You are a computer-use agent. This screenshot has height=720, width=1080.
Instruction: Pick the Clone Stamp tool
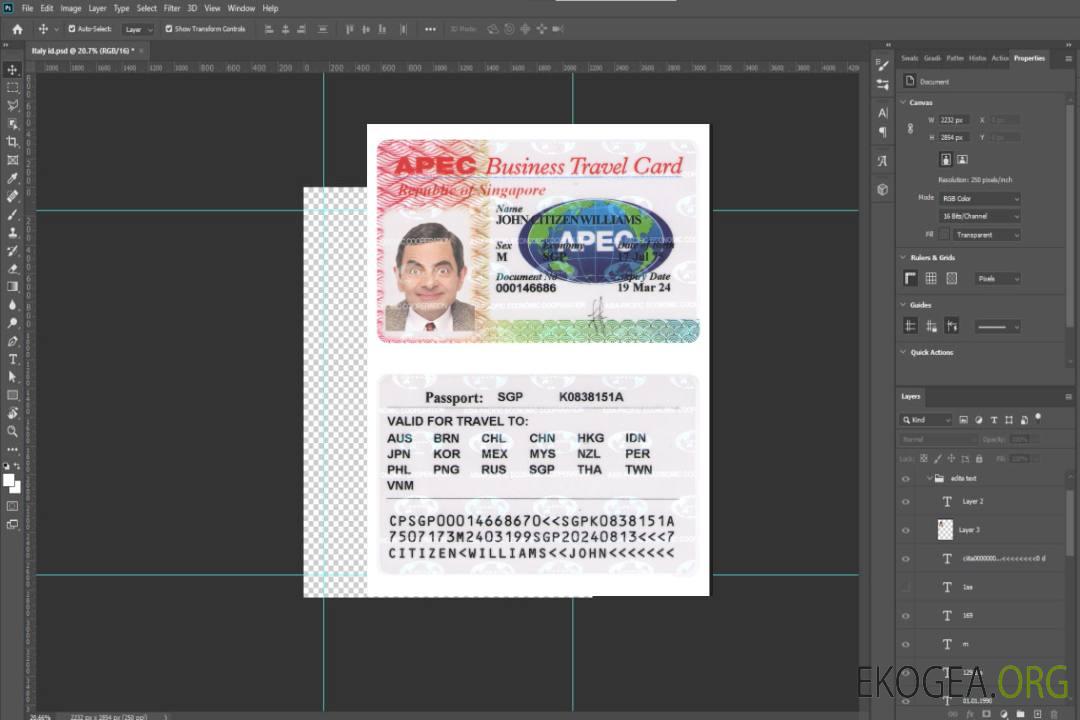coord(13,232)
